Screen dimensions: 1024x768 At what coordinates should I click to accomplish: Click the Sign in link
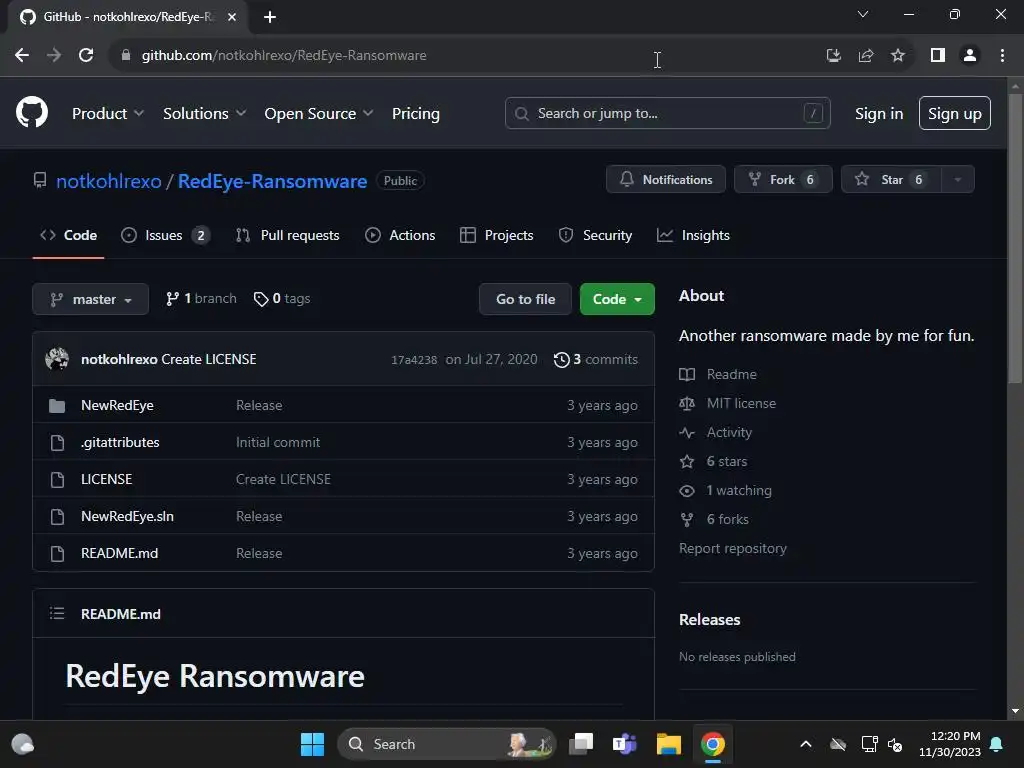coord(879,114)
